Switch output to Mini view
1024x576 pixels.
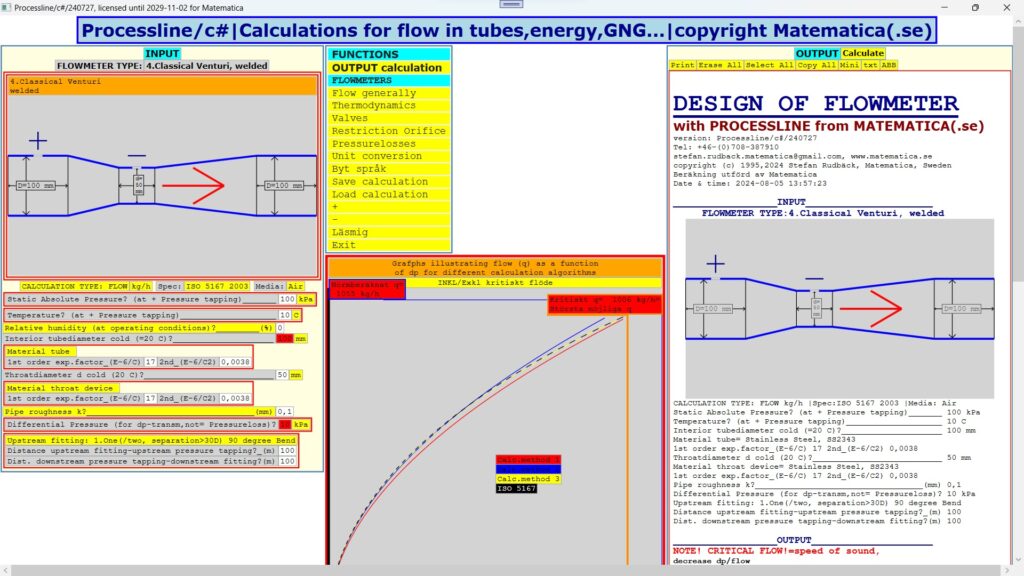click(x=849, y=65)
